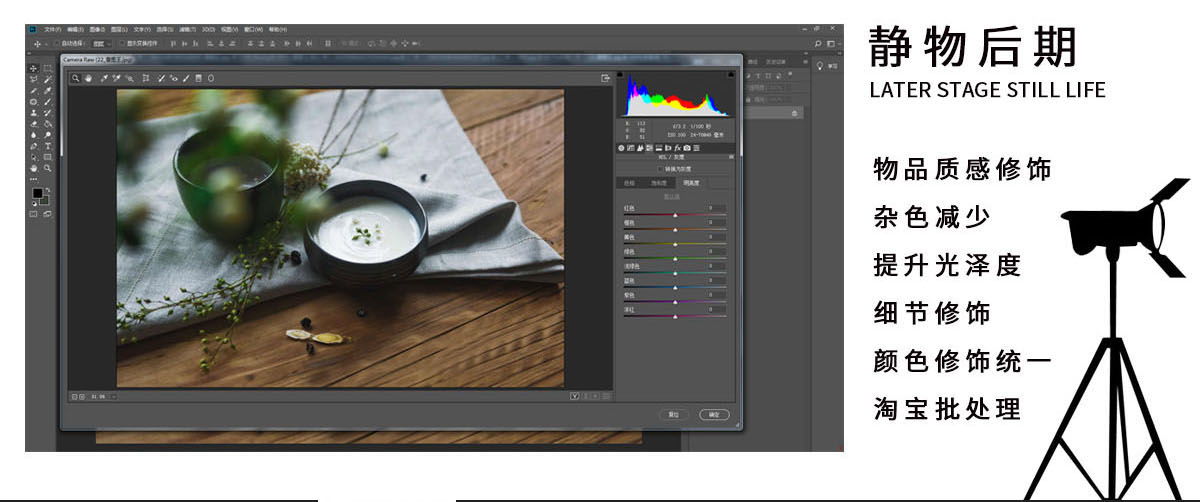Click the 确定 button
1200x502 pixels.
point(713,413)
